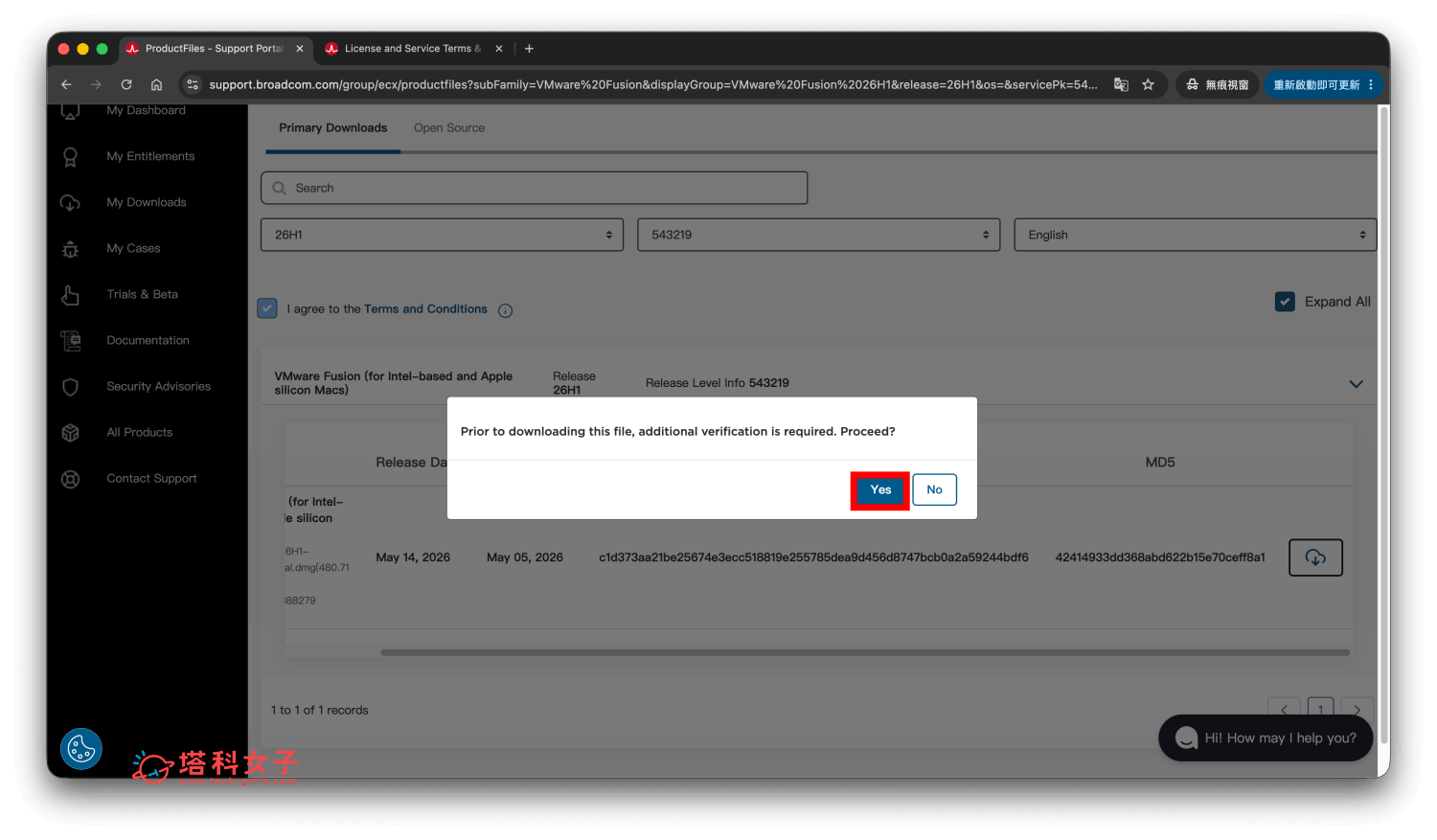Screen dimensions: 1437x840
Task: Open the incognito window indicator
Action: point(1217,84)
